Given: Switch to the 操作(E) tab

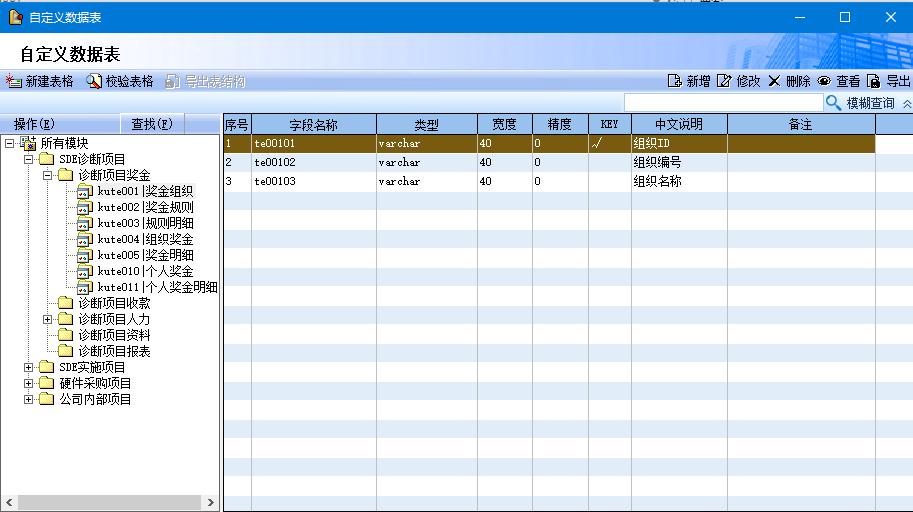Looking at the screenshot, I should (34, 124).
